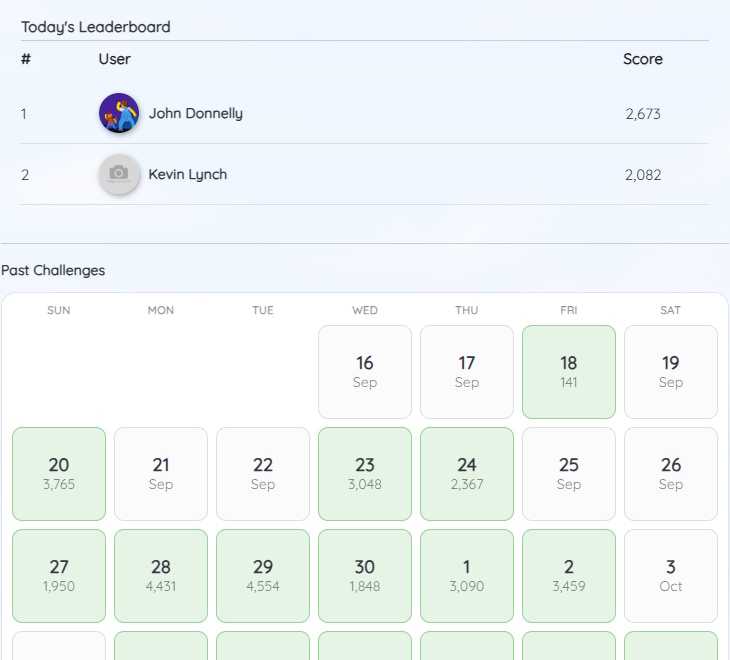Open the 1 challenge scoring 3,090
Screen dimensions: 730x660
[x=466, y=576]
